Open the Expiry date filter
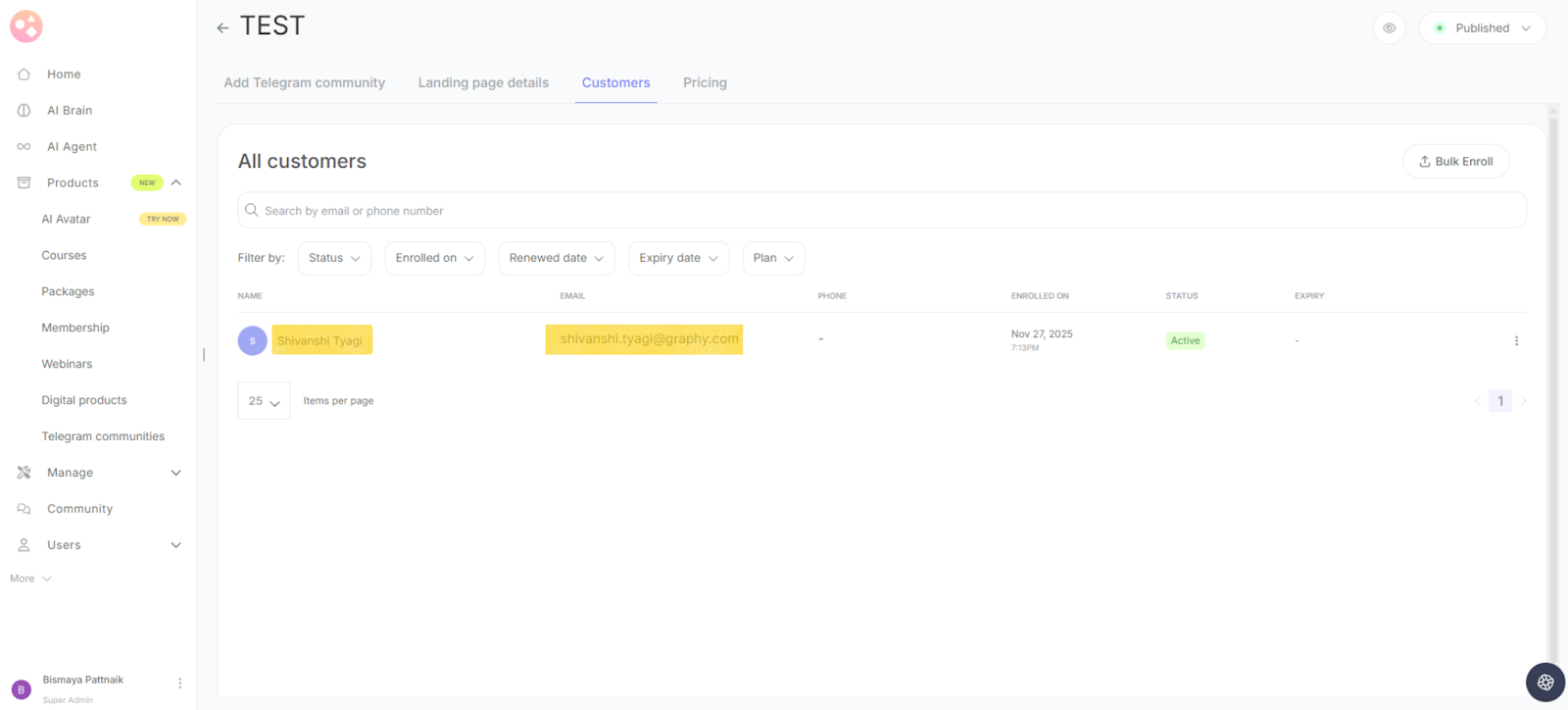 678,258
